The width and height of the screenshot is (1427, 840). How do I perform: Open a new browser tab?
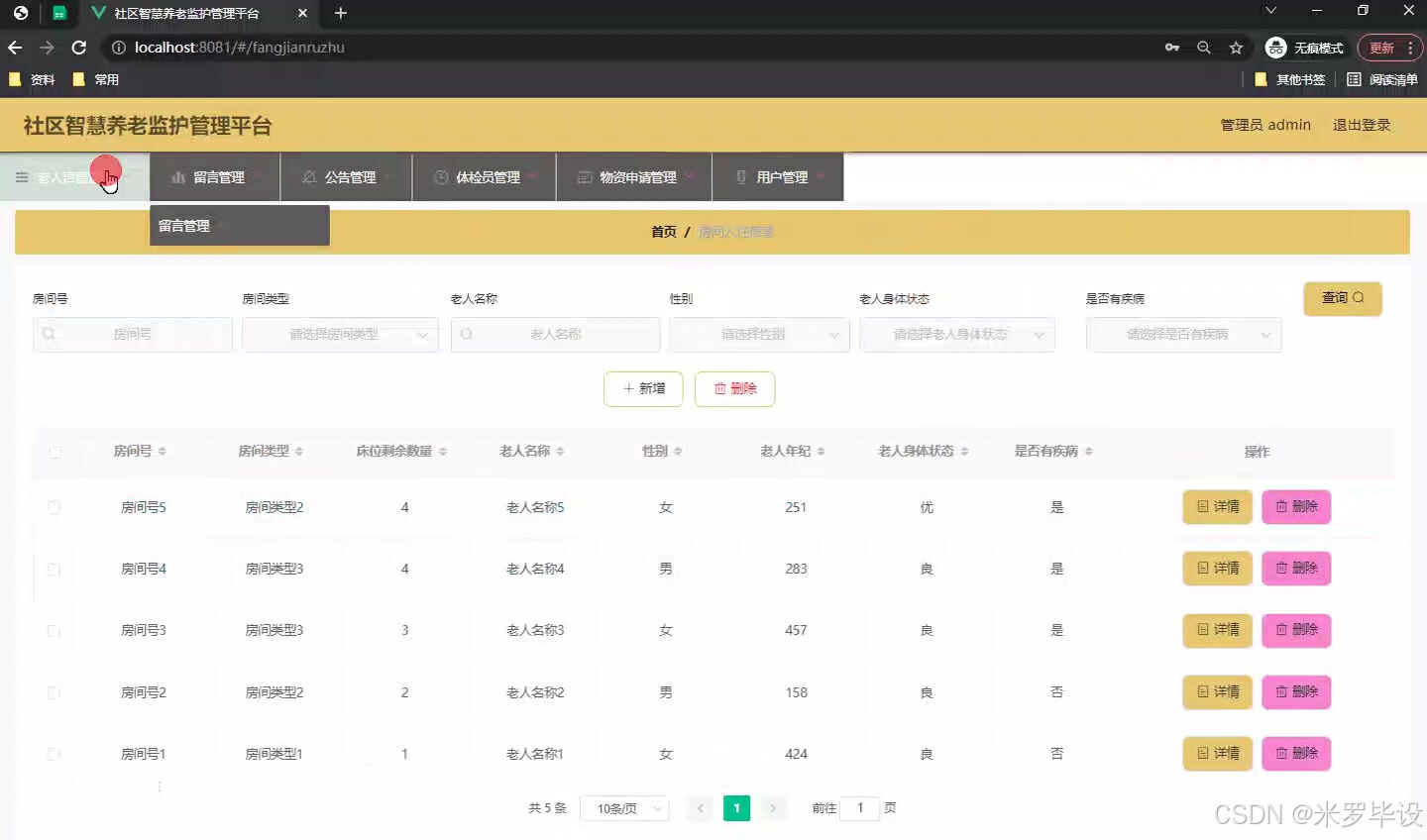[x=341, y=13]
